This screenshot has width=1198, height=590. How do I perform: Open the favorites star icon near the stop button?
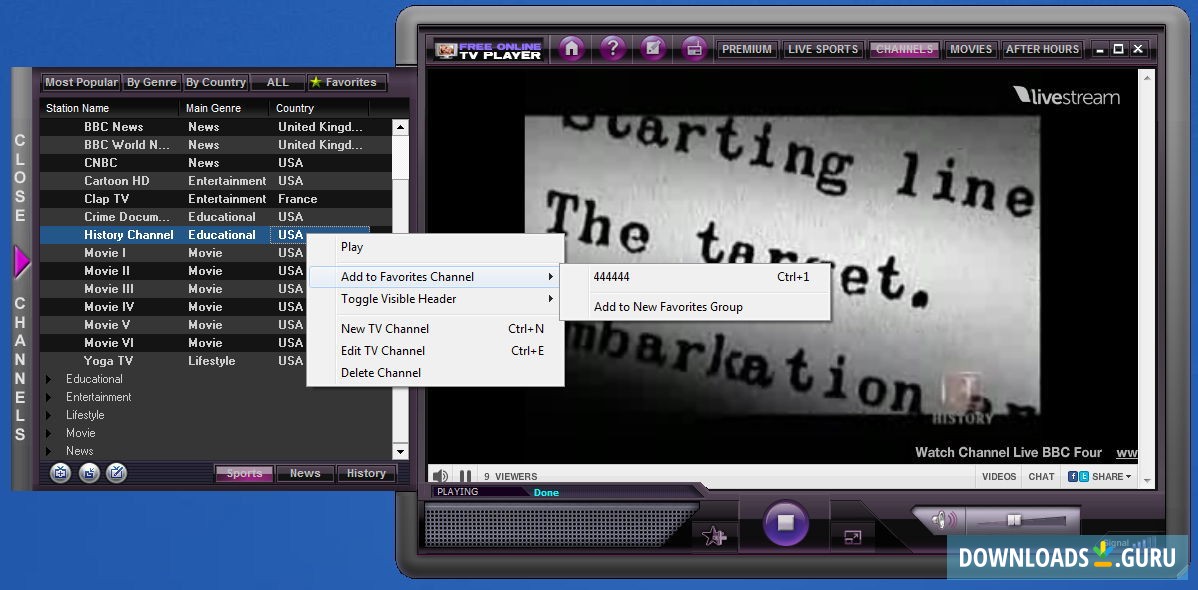pyautogui.click(x=714, y=537)
